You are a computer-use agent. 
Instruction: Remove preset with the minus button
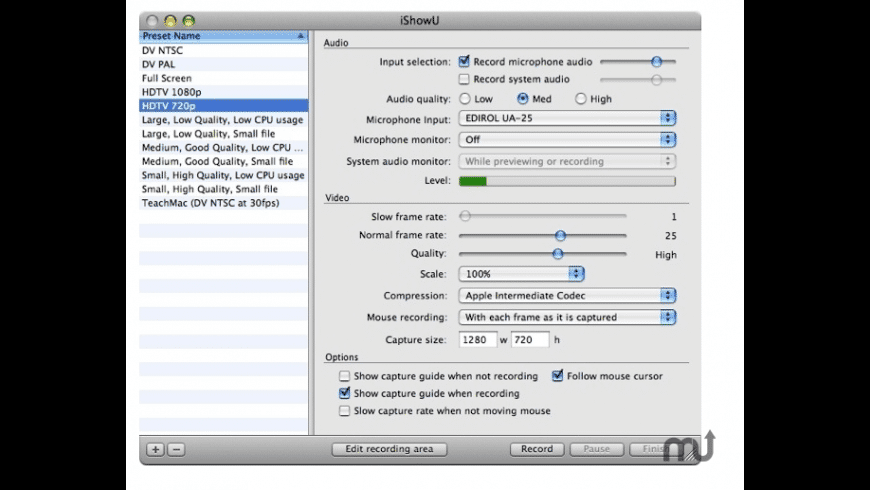[x=176, y=449]
